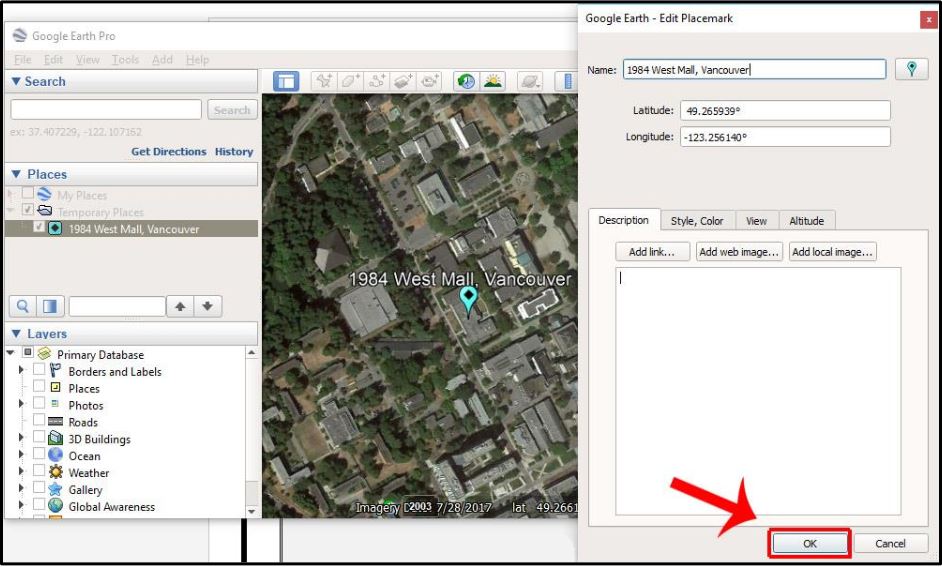This screenshot has height=567, width=942.
Task: Enable the Borders and Labels layer checkbox
Action: point(39,369)
